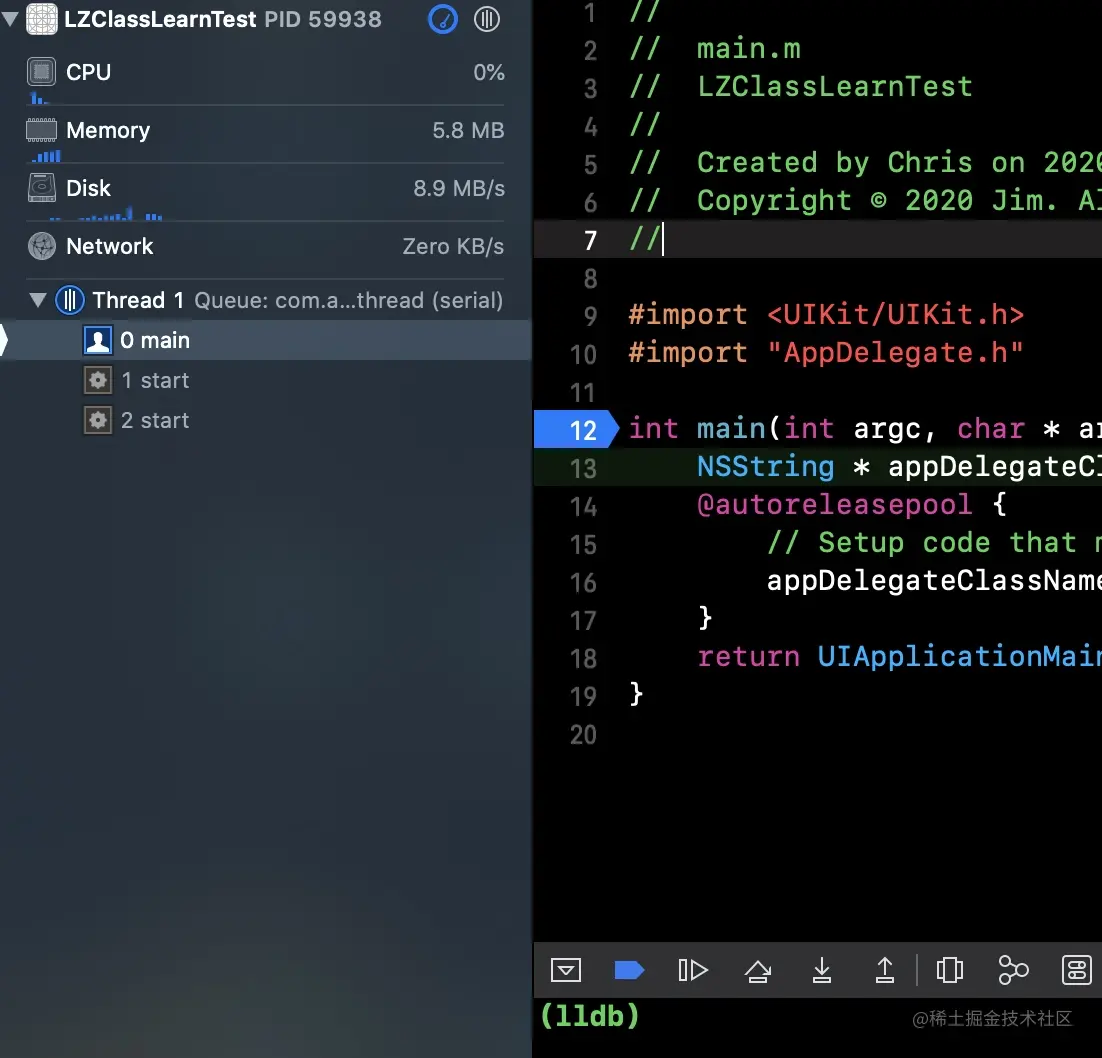Image resolution: width=1102 pixels, height=1058 pixels.
Task: Toggle the breakpoint on line 12
Action: [x=576, y=430]
